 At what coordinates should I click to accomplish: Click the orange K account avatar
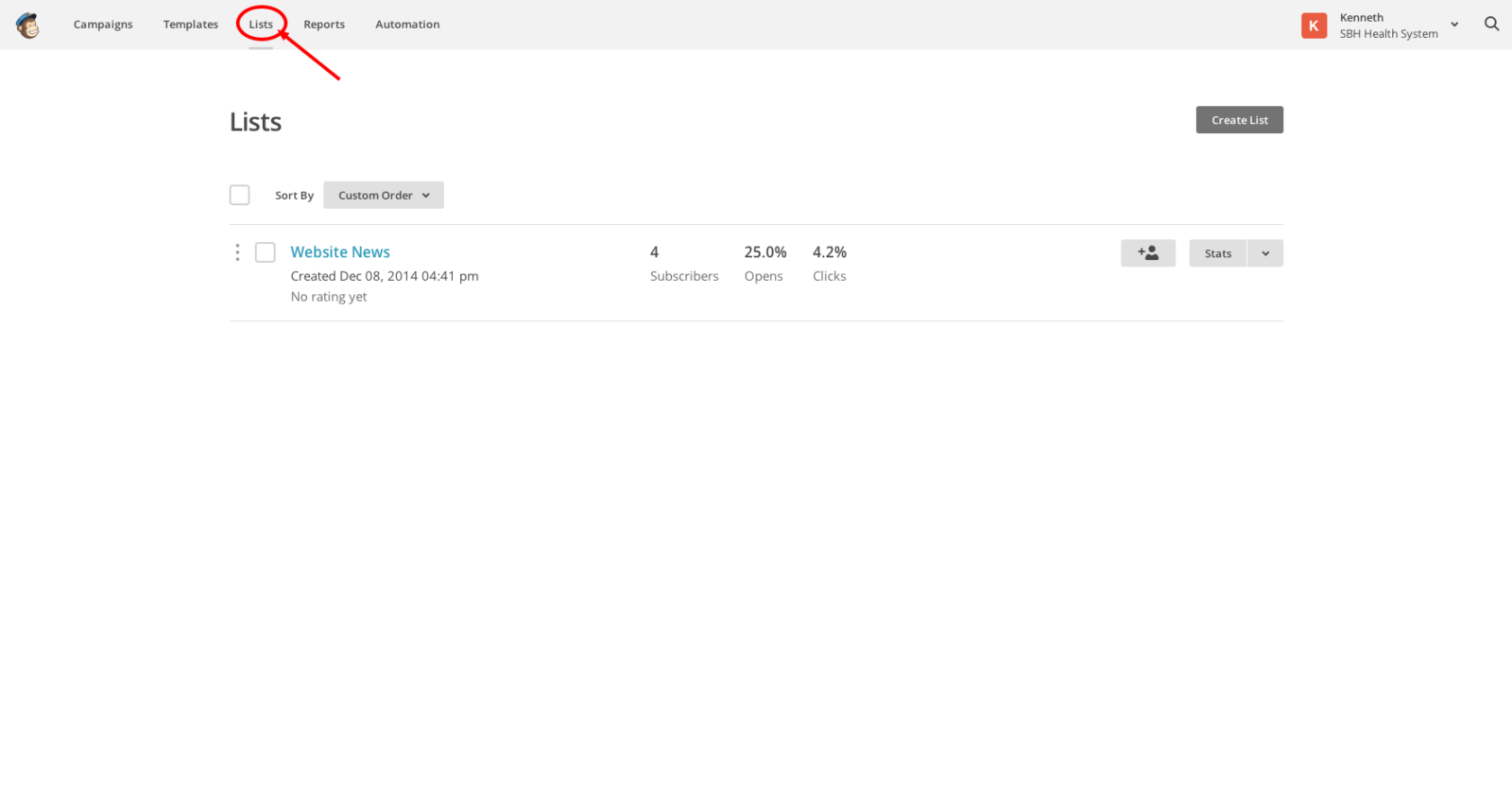tap(1314, 26)
